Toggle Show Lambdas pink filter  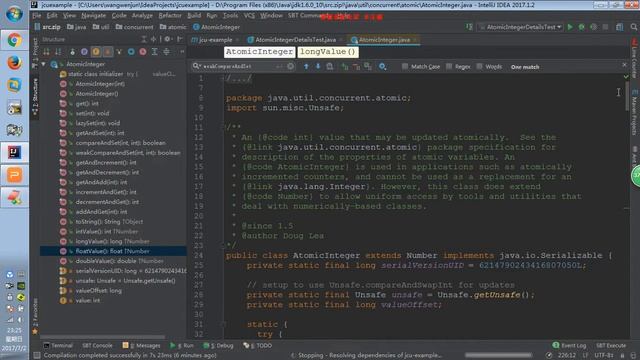[143, 52]
